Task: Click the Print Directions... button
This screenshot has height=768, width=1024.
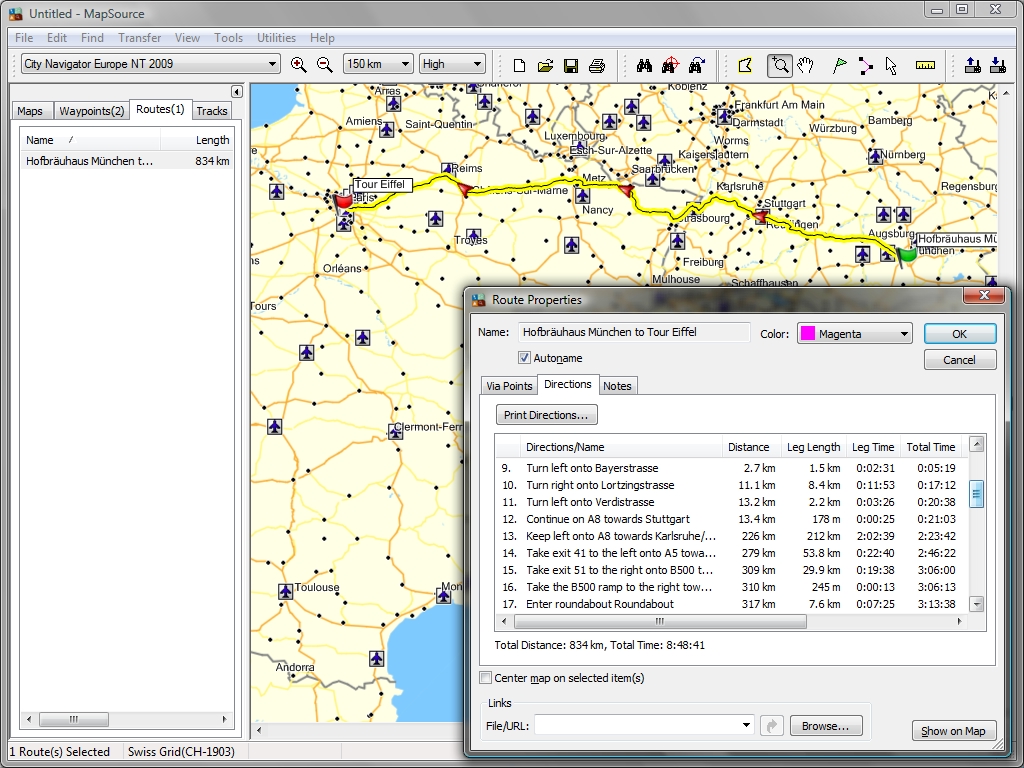Action: coord(546,415)
